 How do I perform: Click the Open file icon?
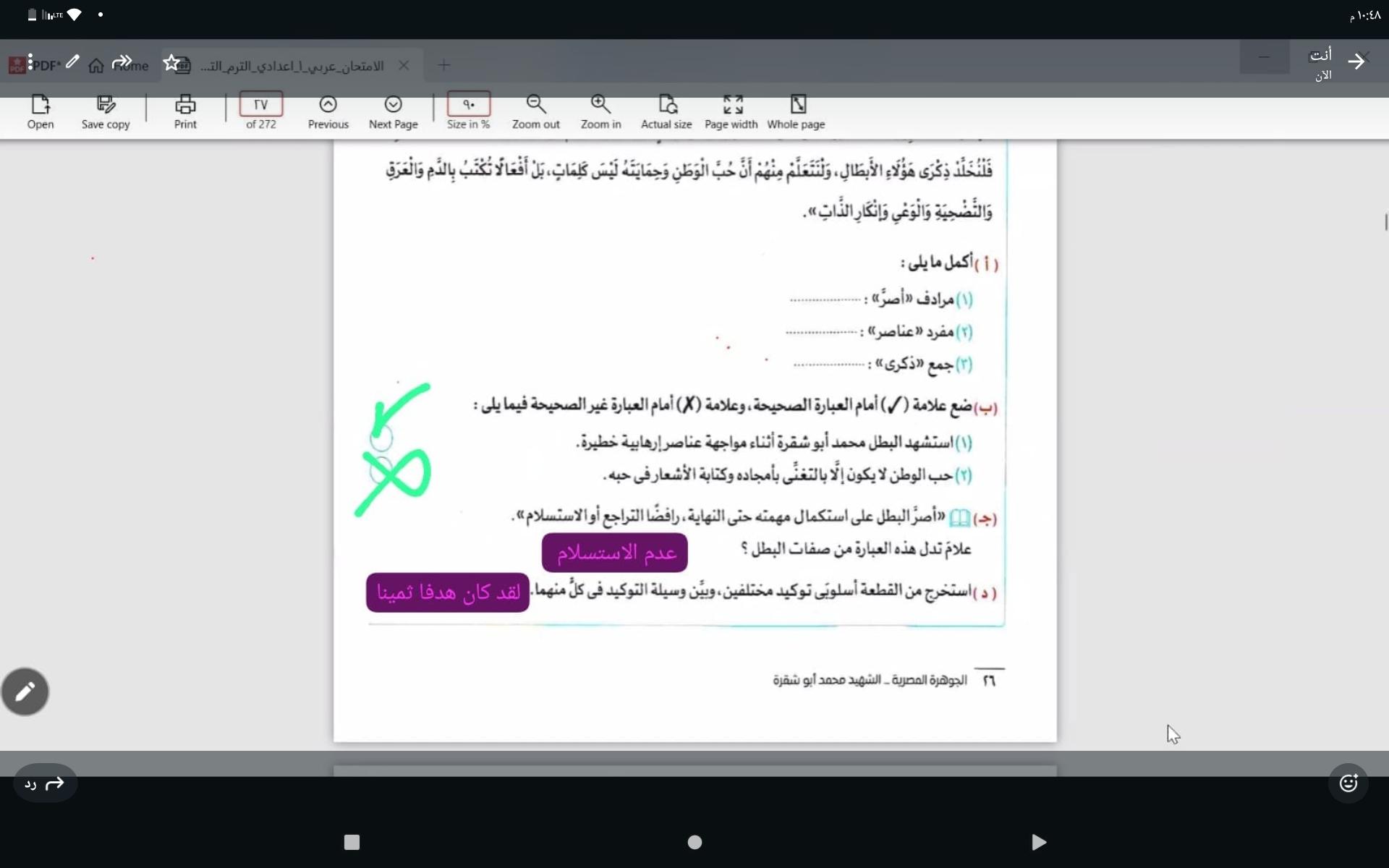[x=41, y=106]
